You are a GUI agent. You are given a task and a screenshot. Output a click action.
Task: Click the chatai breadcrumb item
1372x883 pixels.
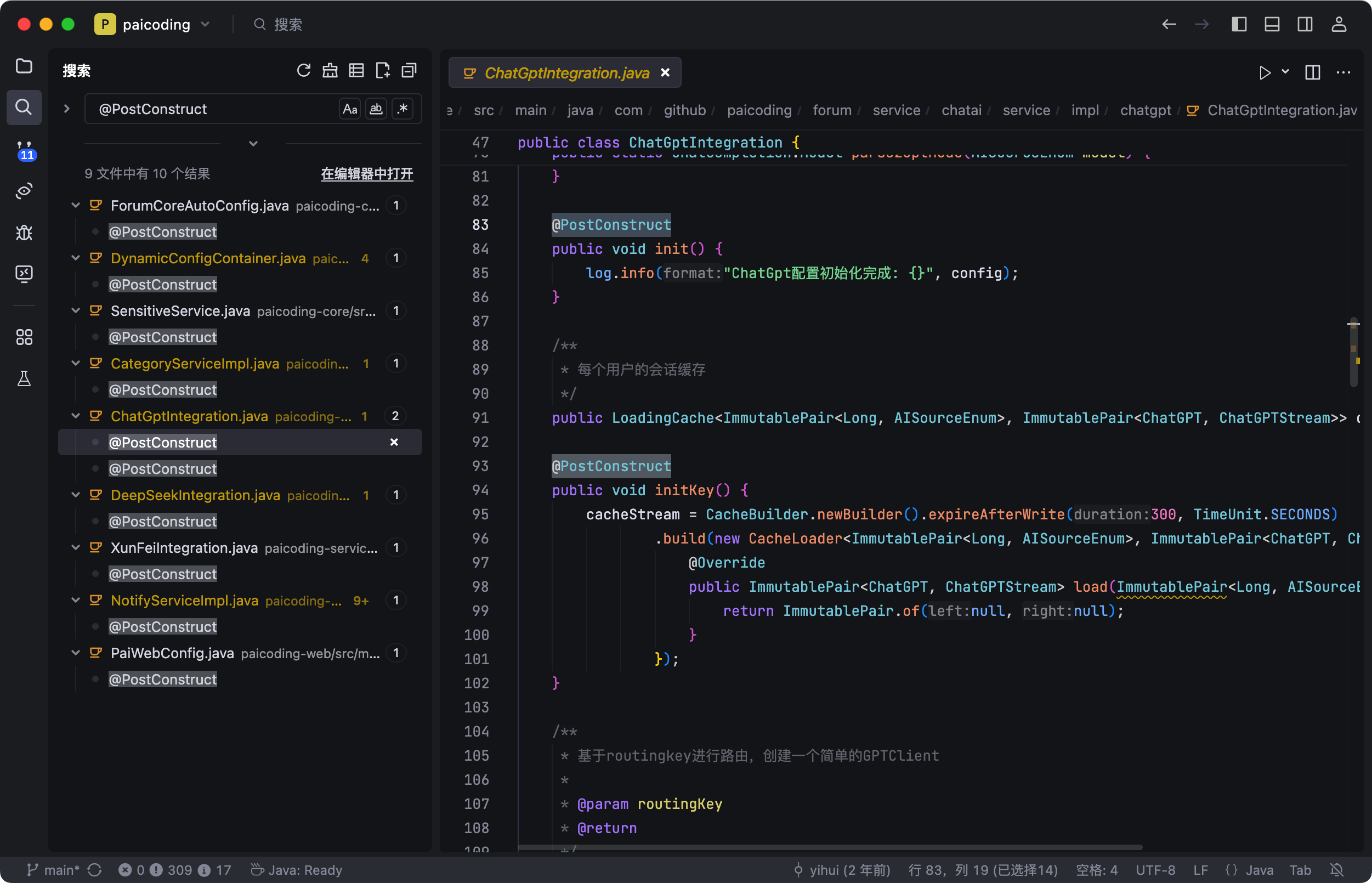(x=961, y=110)
